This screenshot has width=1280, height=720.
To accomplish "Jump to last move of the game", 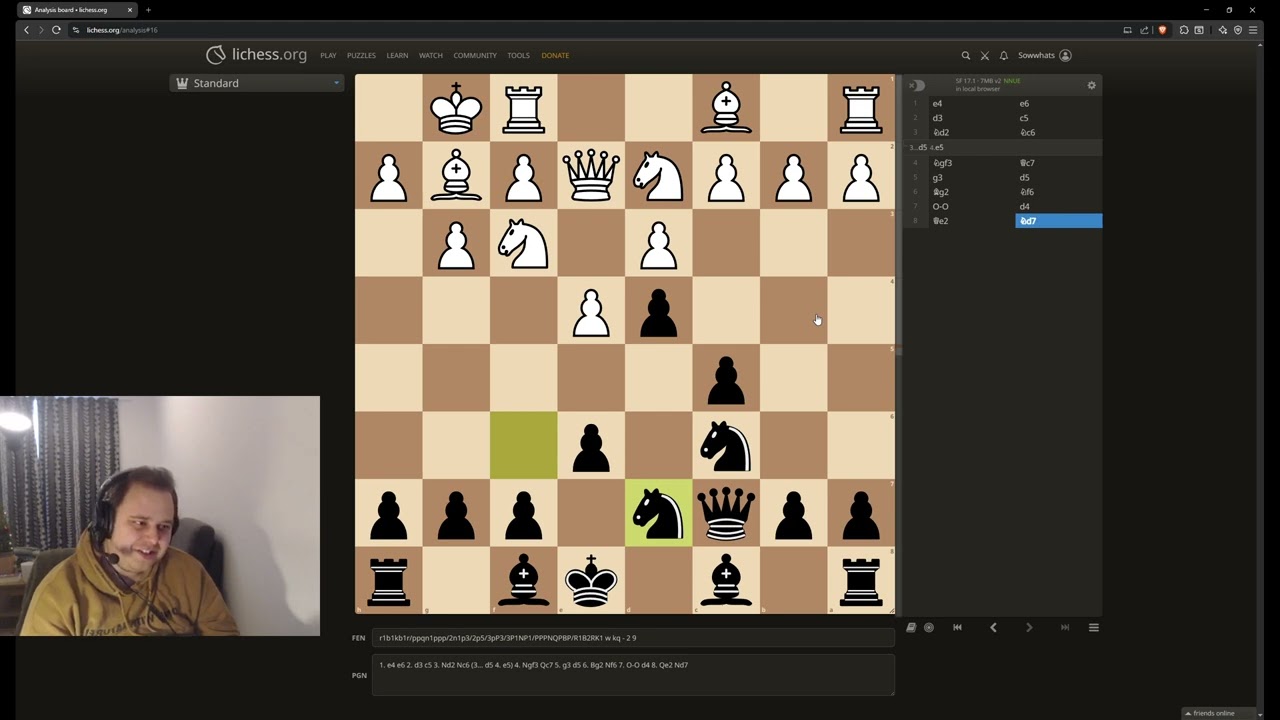I will coord(1065,627).
